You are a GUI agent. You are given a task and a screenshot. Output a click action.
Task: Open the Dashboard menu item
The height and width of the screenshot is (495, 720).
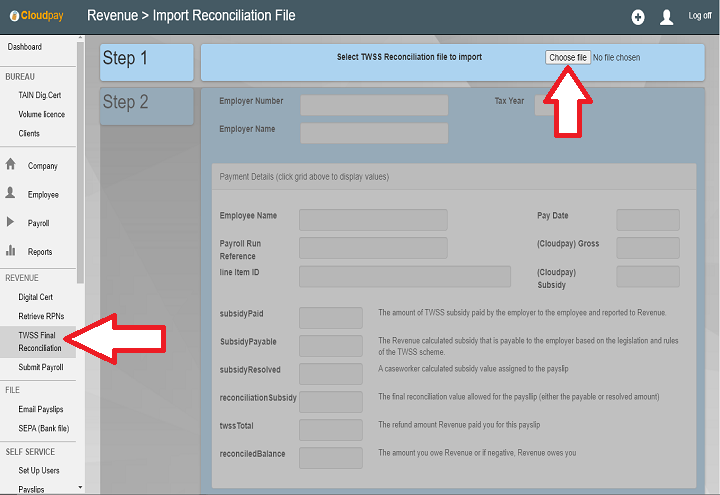tap(25, 47)
